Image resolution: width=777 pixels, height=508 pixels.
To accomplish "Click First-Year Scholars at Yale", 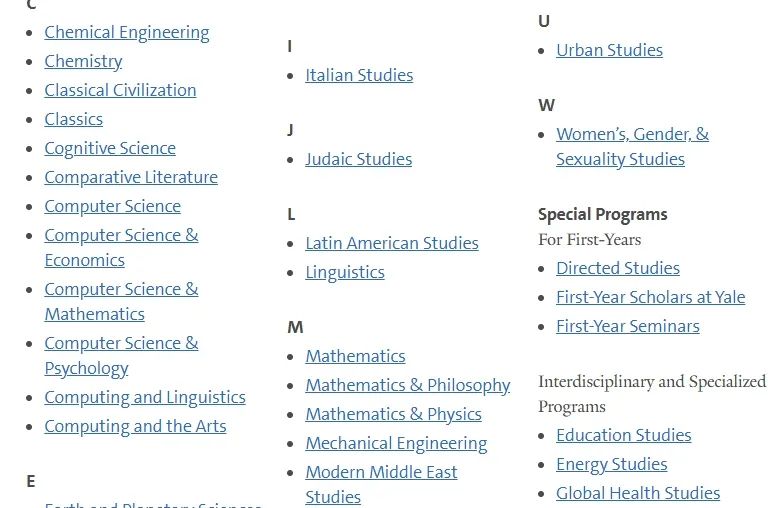I will pyautogui.click(x=651, y=297).
